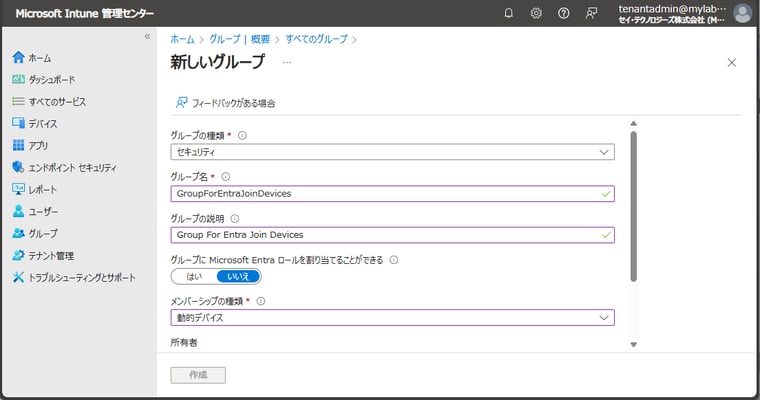The height and width of the screenshot is (400, 760).
Task: Click the レポート reports icon
Action: click(18, 189)
